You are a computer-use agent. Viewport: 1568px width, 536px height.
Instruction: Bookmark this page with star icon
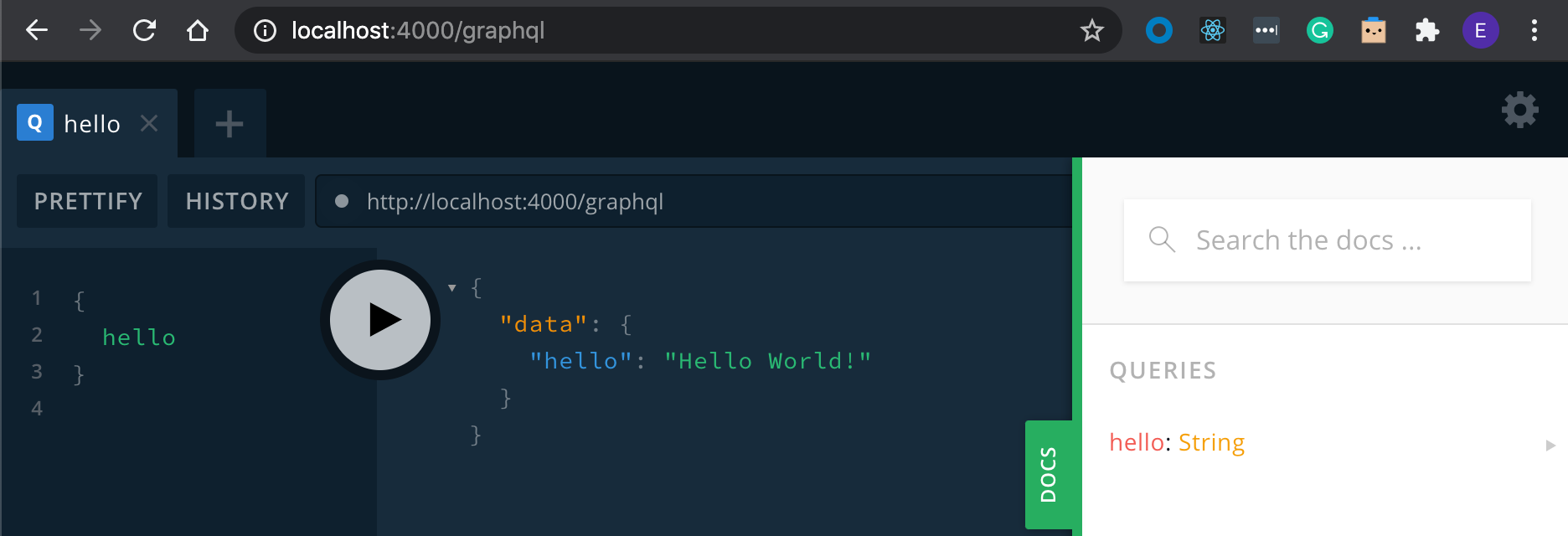coord(1091,31)
